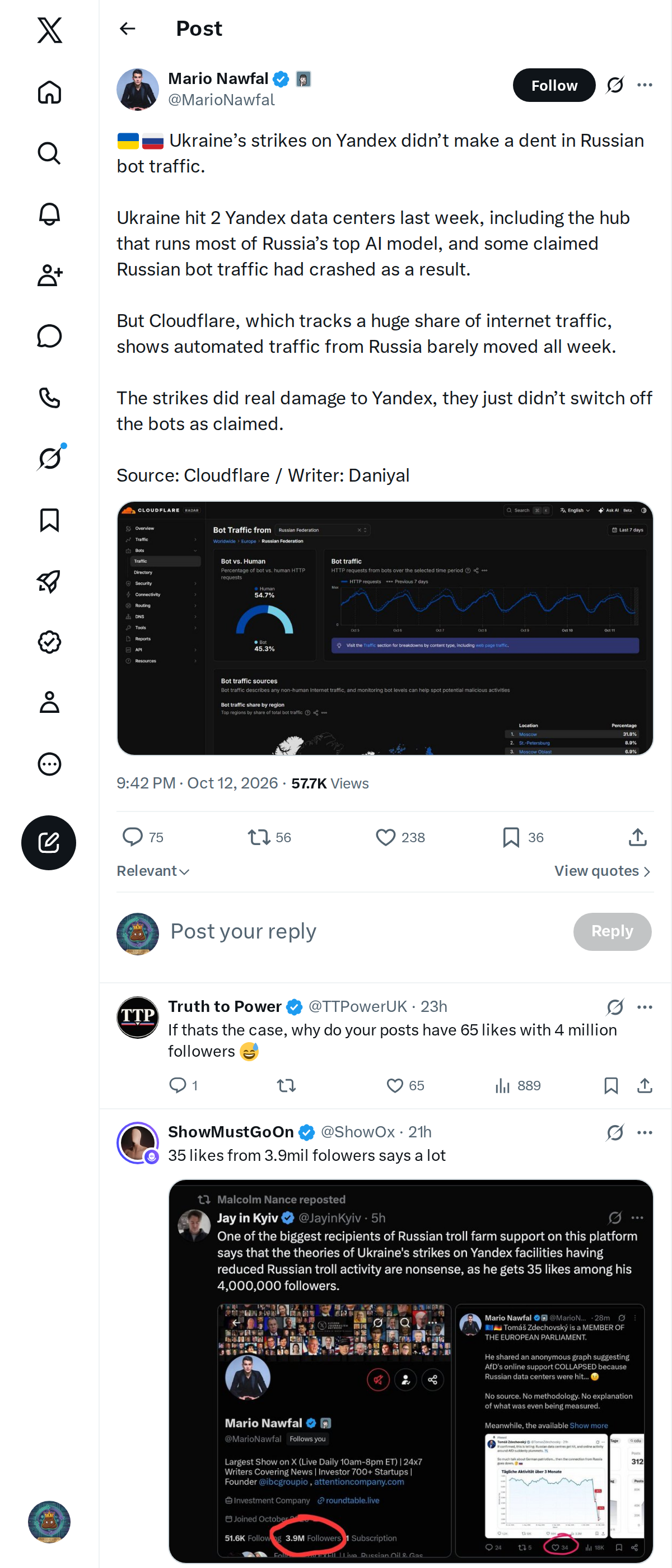Open more options on Truth to Power reply
The height and width of the screenshot is (1568, 672).
click(645, 1007)
